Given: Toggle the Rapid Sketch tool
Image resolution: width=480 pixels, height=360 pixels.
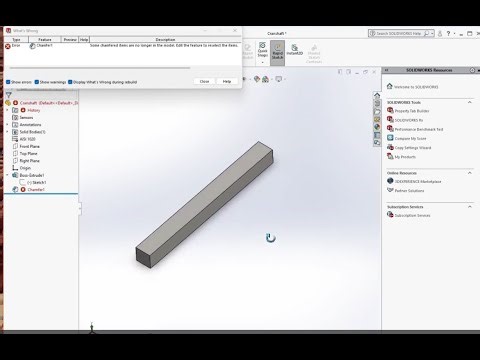Looking at the screenshot, I should point(277,53).
